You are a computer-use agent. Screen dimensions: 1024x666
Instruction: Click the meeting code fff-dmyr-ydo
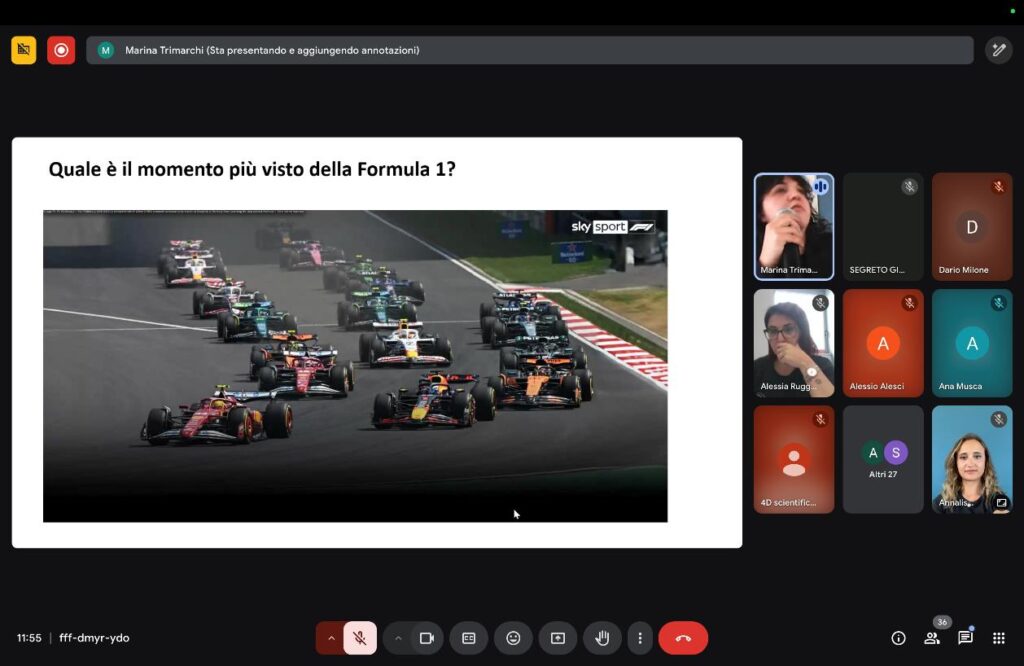click(x=94, y=638)
